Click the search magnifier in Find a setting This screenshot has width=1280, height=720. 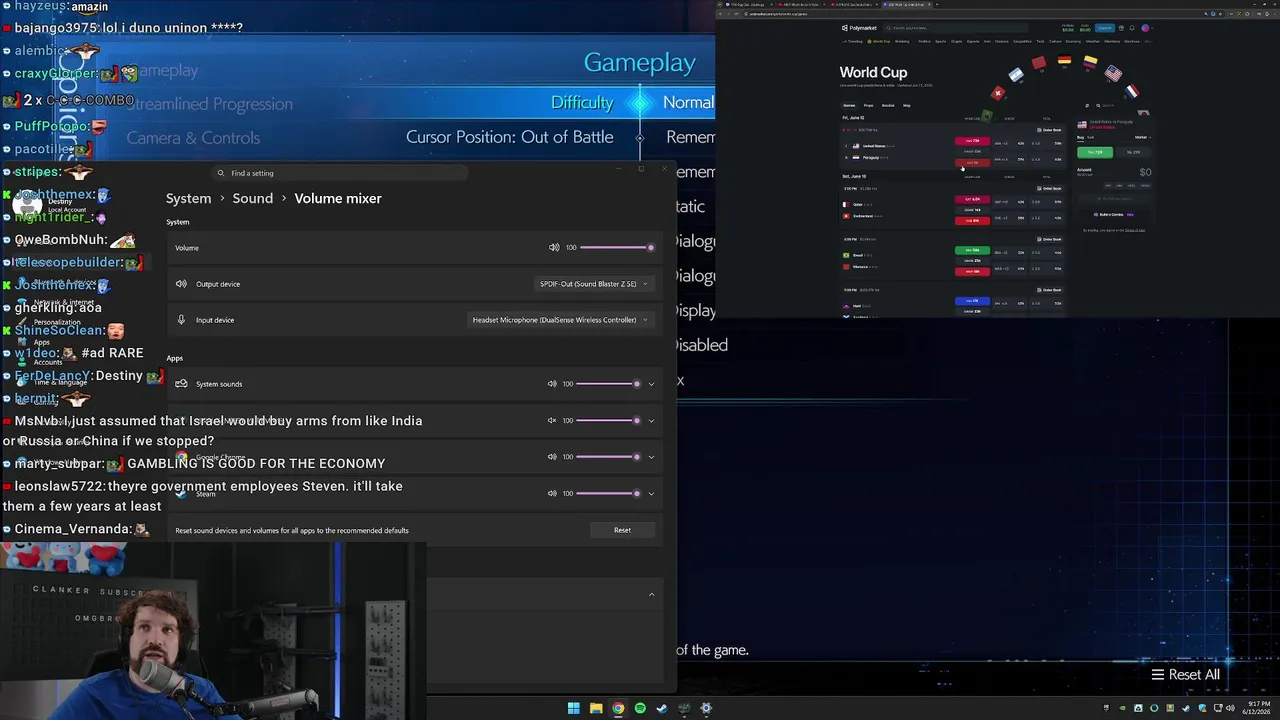click(x=221, y=173)
